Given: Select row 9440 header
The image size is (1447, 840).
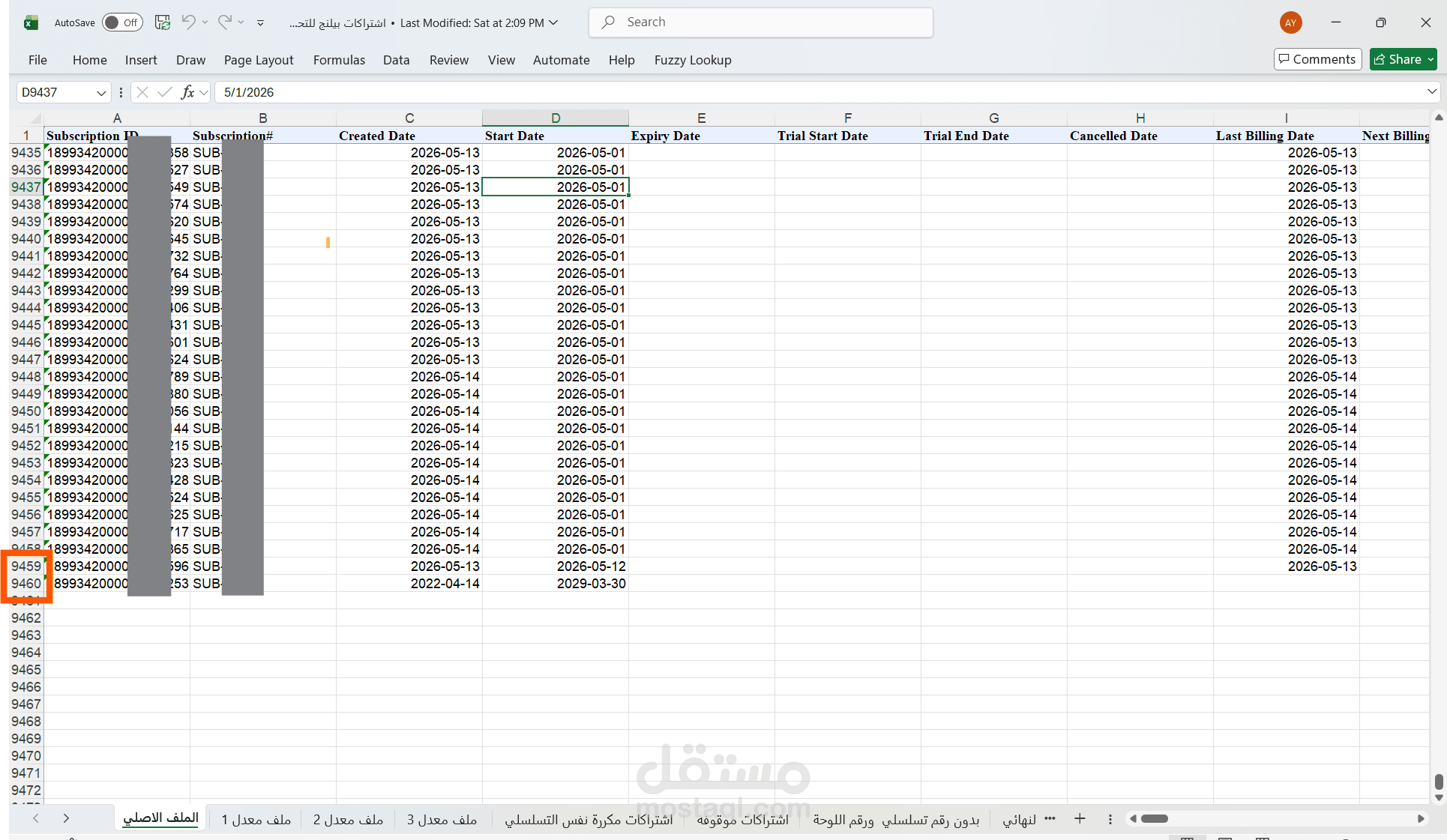Looking at the screenshot, I should 26,239.
